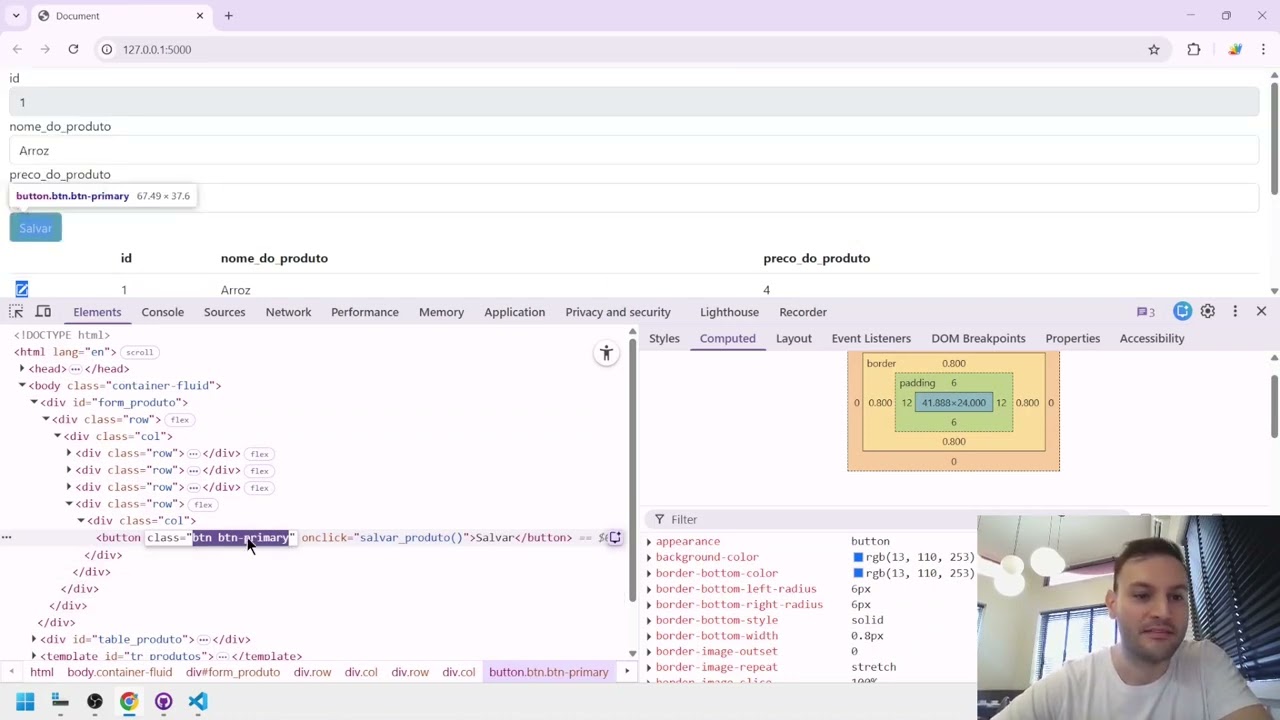Open the DevTools three-dot customize menu
The image size is (1280, 720).
(1235, 312)
